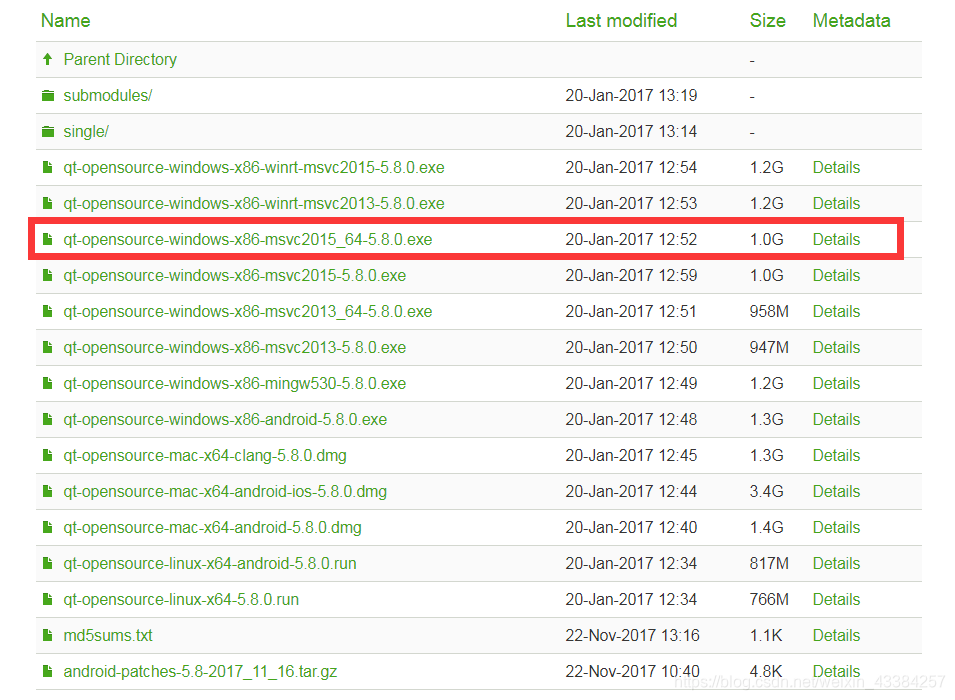Download qt-opensource-linux-x64-android-5.8.0.run
This screenshot has width=955, height=700.
(210, 563)
